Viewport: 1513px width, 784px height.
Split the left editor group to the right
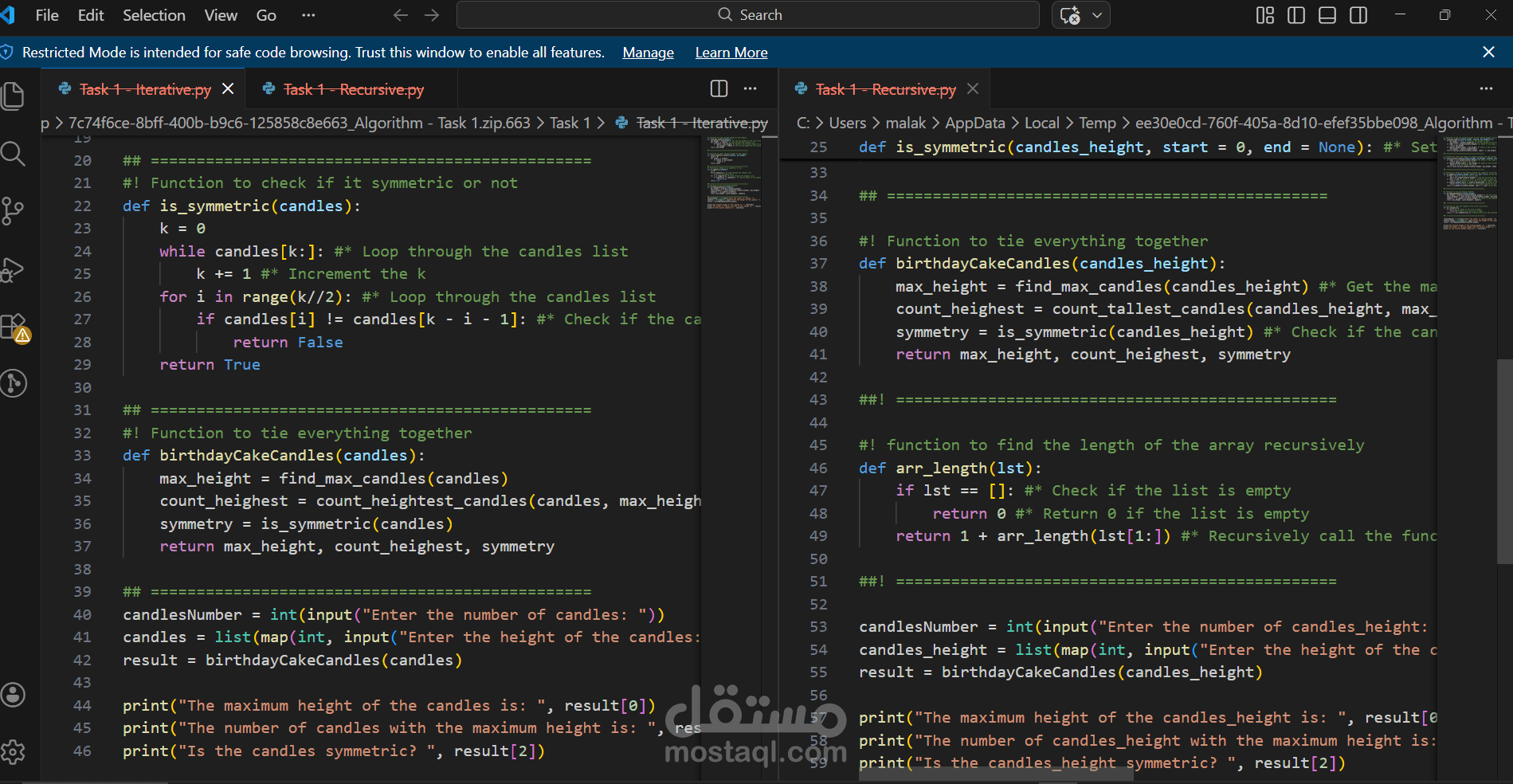coord(719,88)
